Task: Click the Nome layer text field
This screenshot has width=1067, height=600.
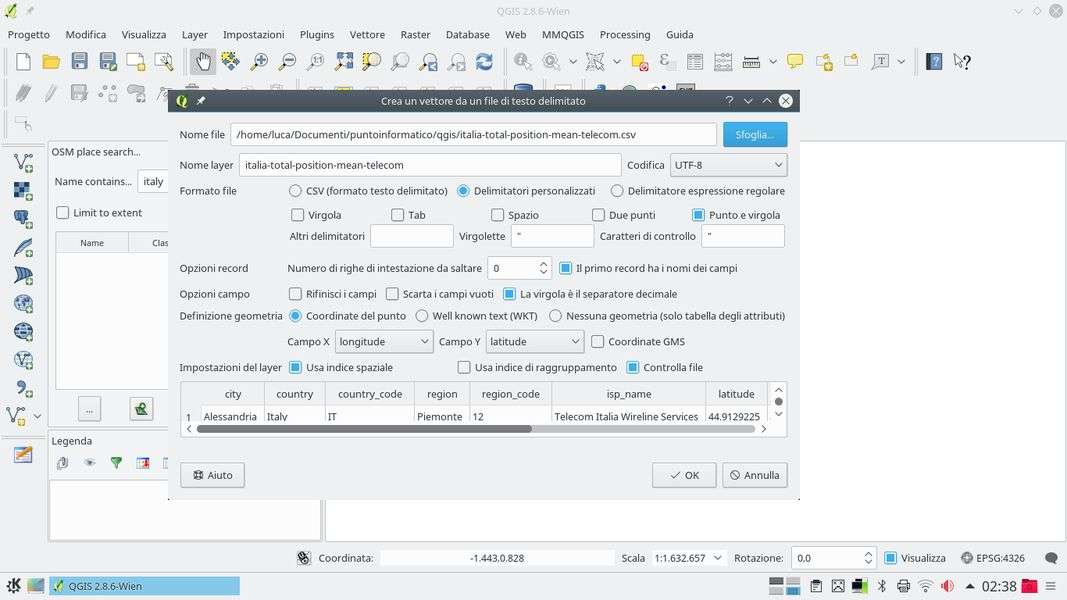Action: [429, 165]
